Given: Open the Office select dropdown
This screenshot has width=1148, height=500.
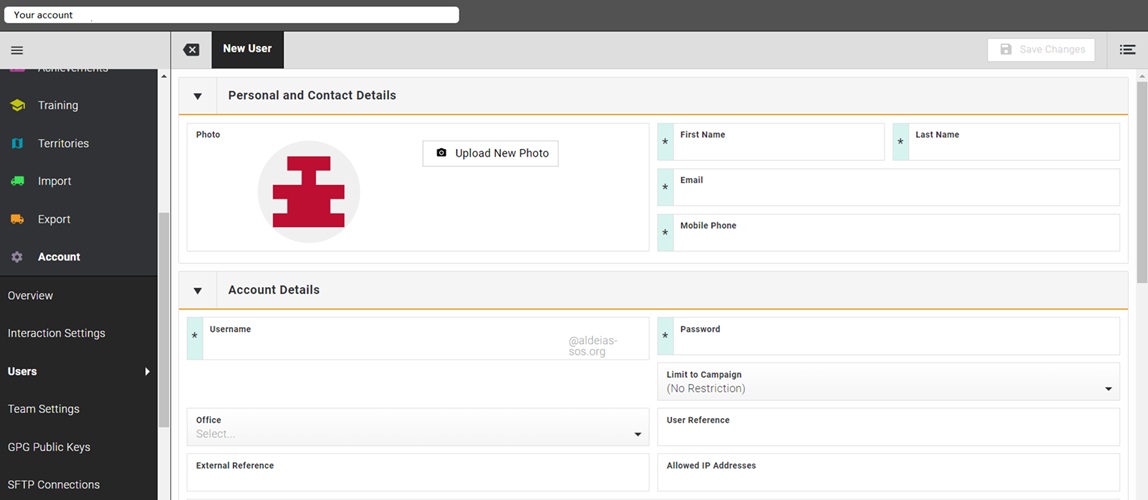Looking at the screenshot, I should pos(418,427).
